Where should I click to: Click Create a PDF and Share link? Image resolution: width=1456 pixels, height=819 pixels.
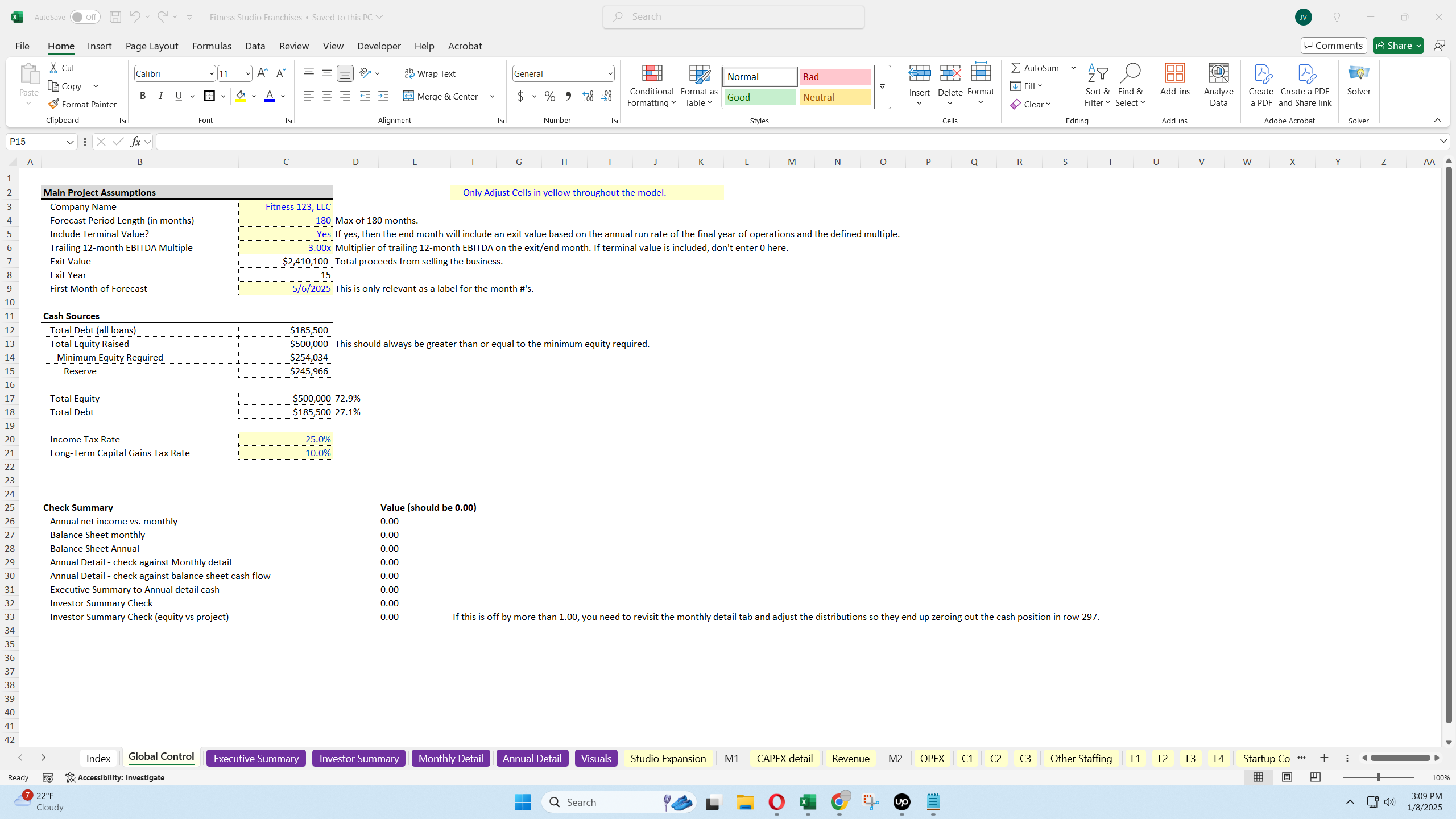(1305, 85)
